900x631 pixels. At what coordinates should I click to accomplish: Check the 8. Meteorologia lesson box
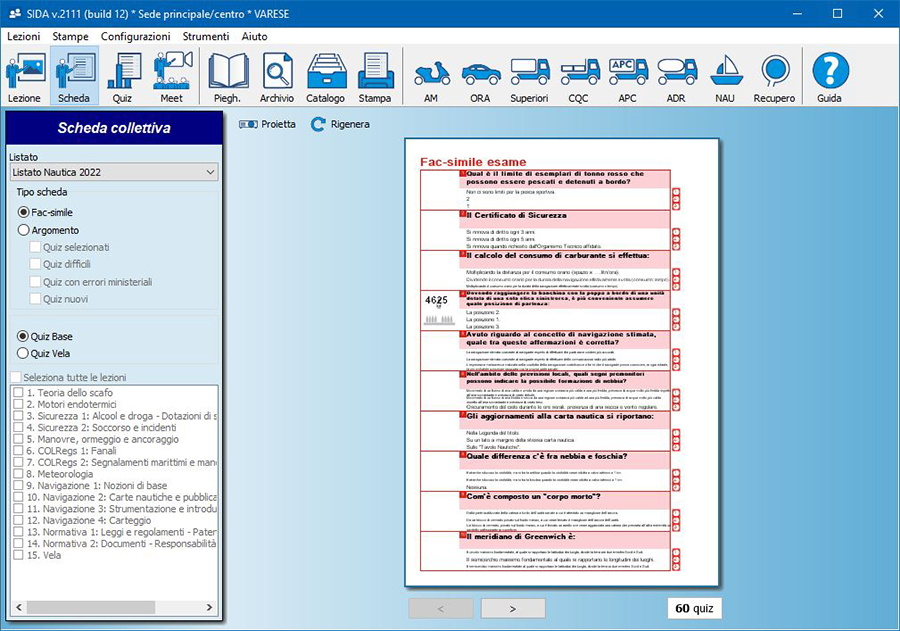coord(18,476)
